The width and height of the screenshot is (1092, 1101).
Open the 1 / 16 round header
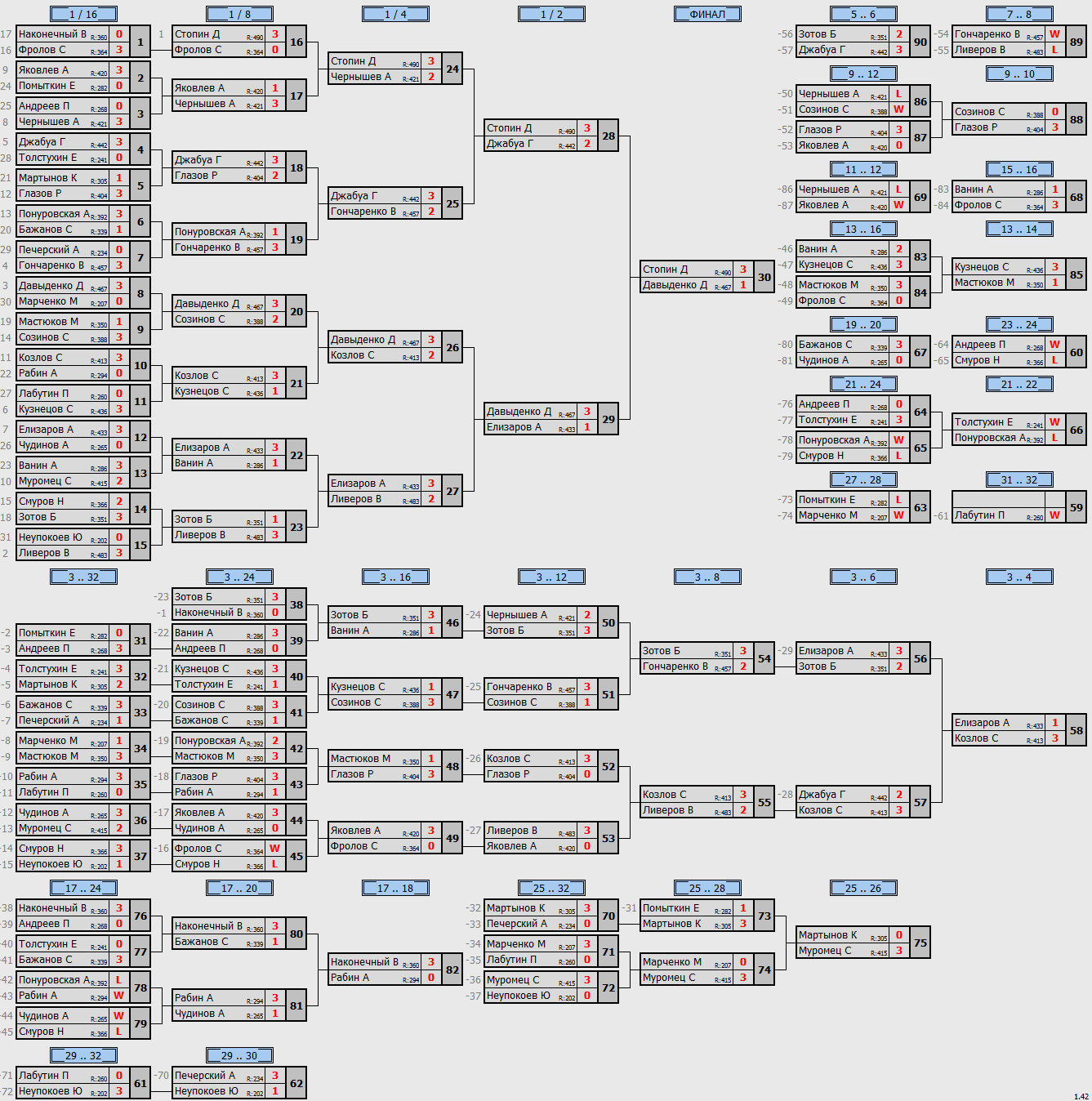pos(83,14)
